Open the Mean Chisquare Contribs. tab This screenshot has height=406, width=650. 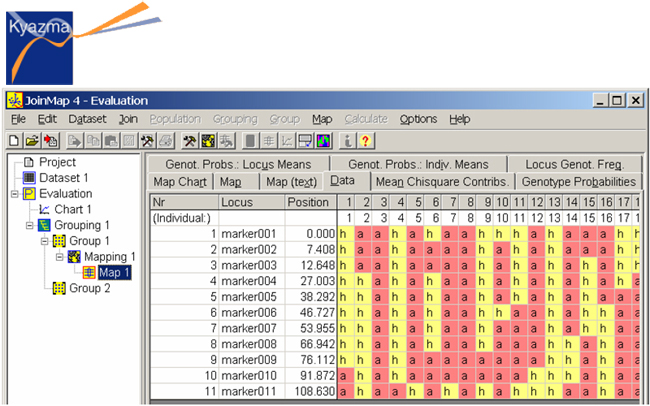[x=442, y=182]
